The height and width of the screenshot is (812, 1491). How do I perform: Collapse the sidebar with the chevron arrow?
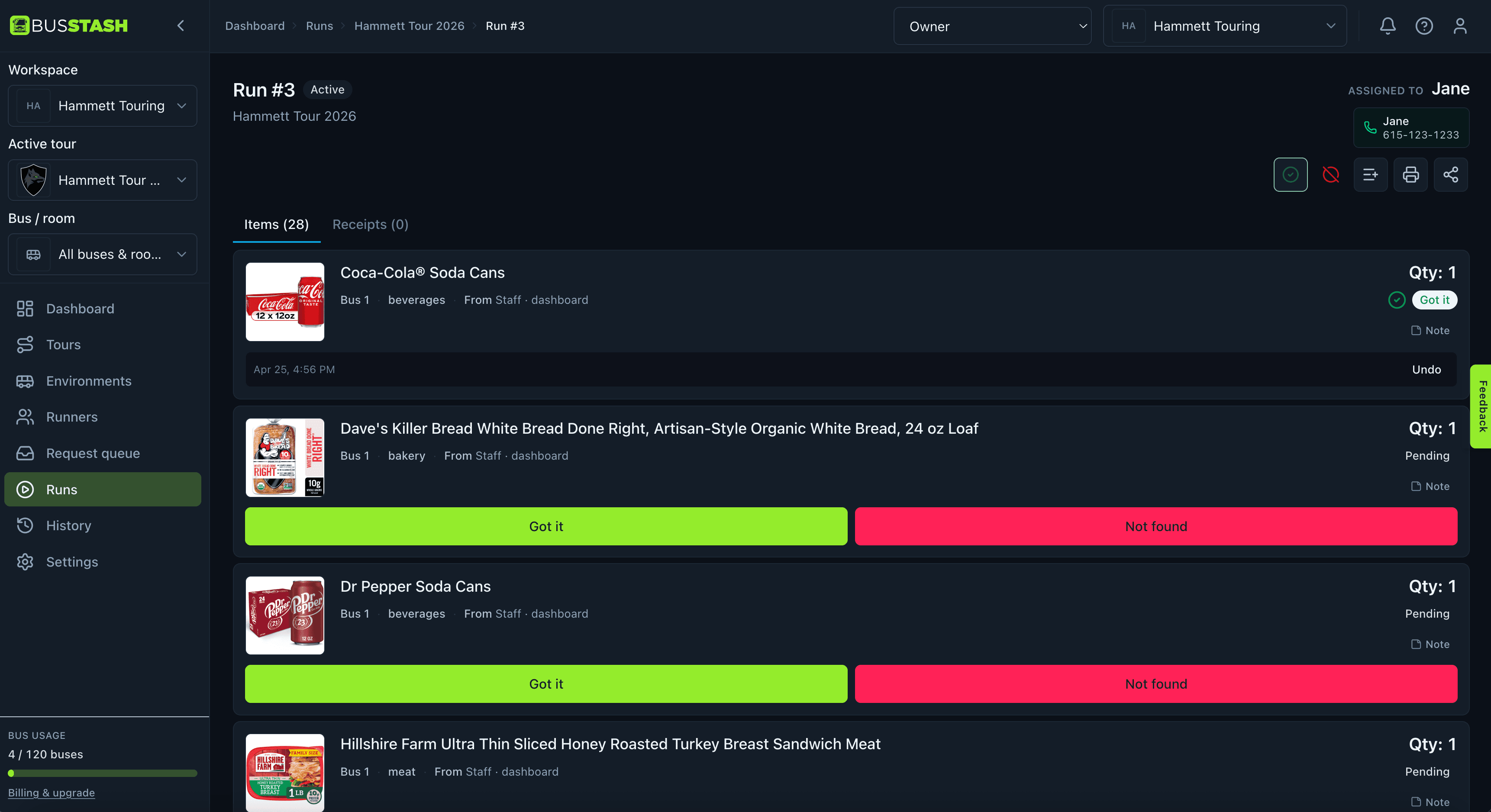tap(181, 26)
